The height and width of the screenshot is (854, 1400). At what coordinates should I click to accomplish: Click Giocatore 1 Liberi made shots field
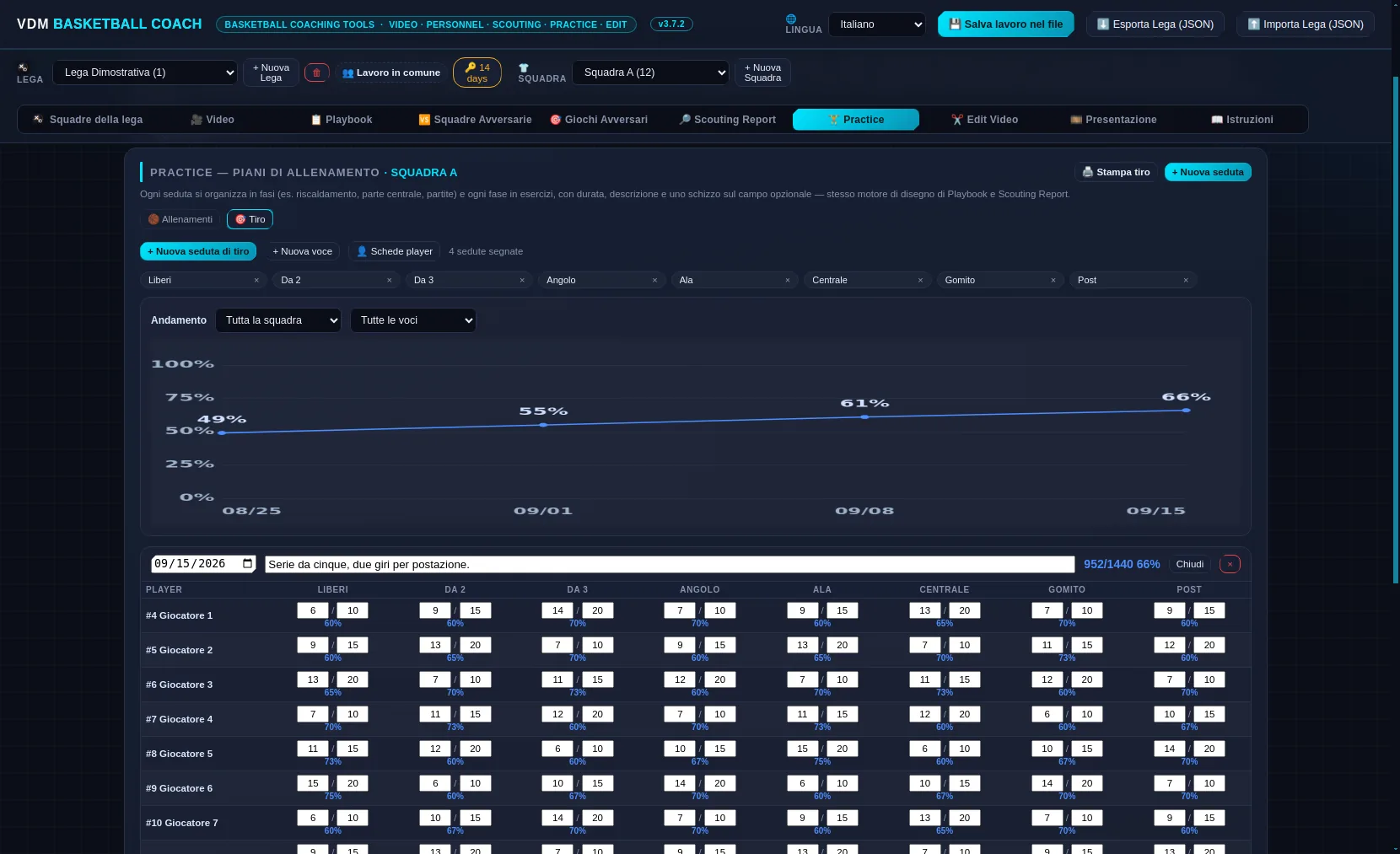[313, 610]
